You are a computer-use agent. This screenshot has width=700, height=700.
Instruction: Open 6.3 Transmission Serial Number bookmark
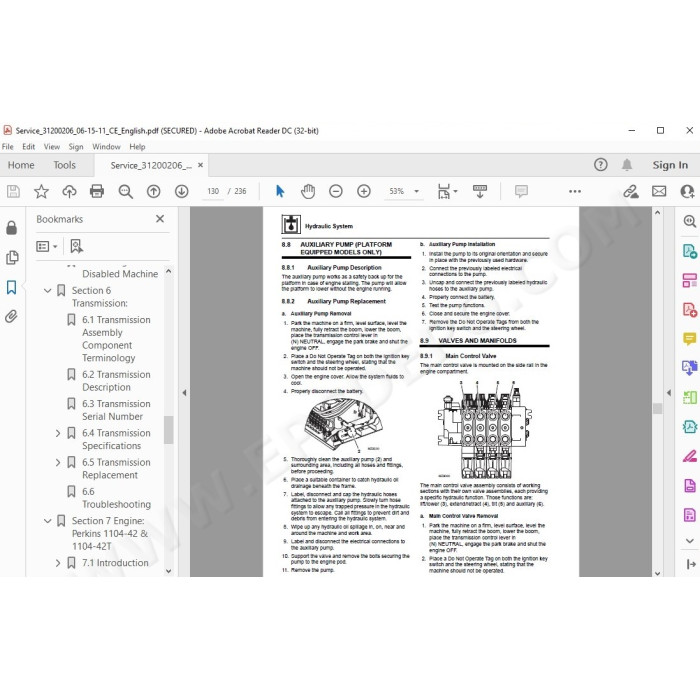116,410
